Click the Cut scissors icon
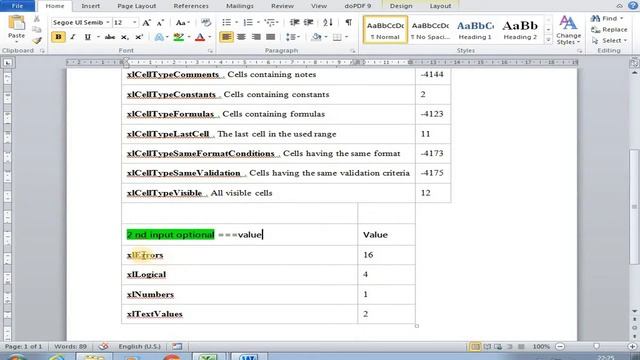640x360 pixels. click(37, 19)
